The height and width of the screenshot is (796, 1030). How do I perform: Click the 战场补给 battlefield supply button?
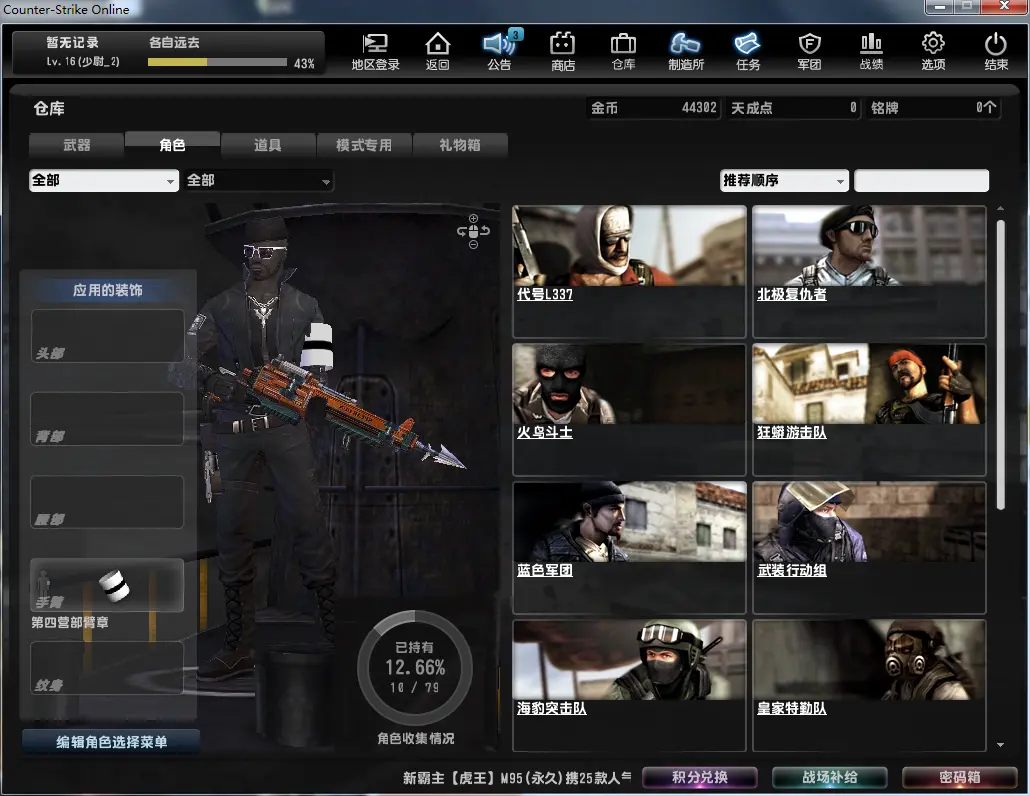830,778
